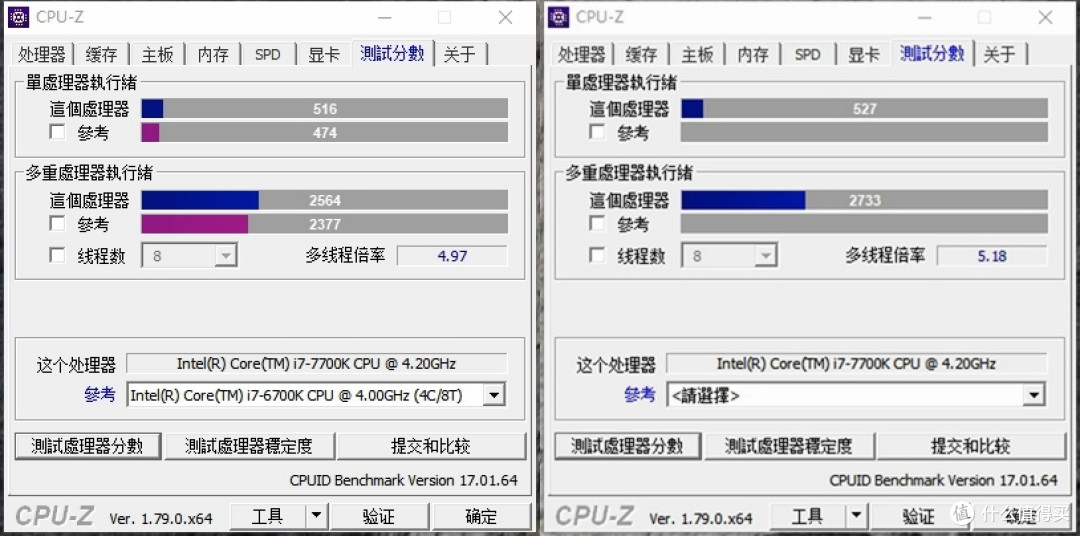Click 工具 button in left window
This screenshot has height=536, width=1080.
click(268, 515)
